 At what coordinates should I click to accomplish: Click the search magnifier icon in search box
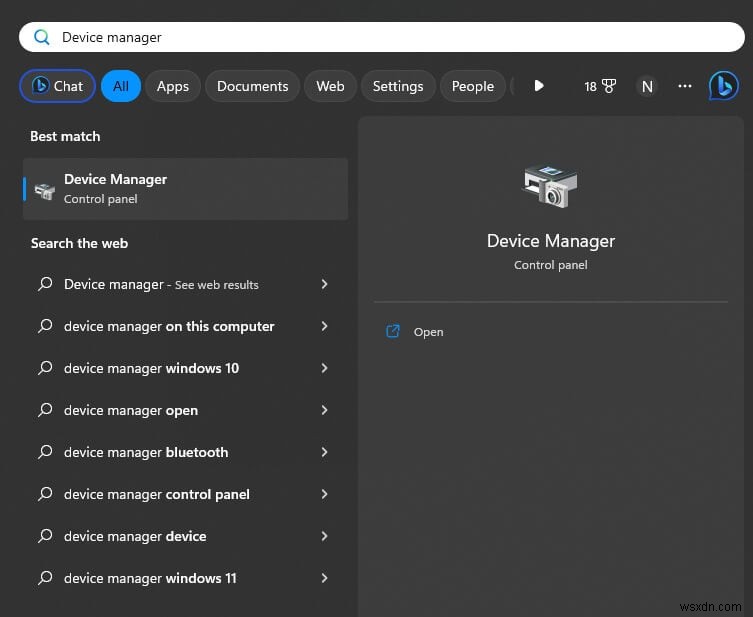[42, 37]
